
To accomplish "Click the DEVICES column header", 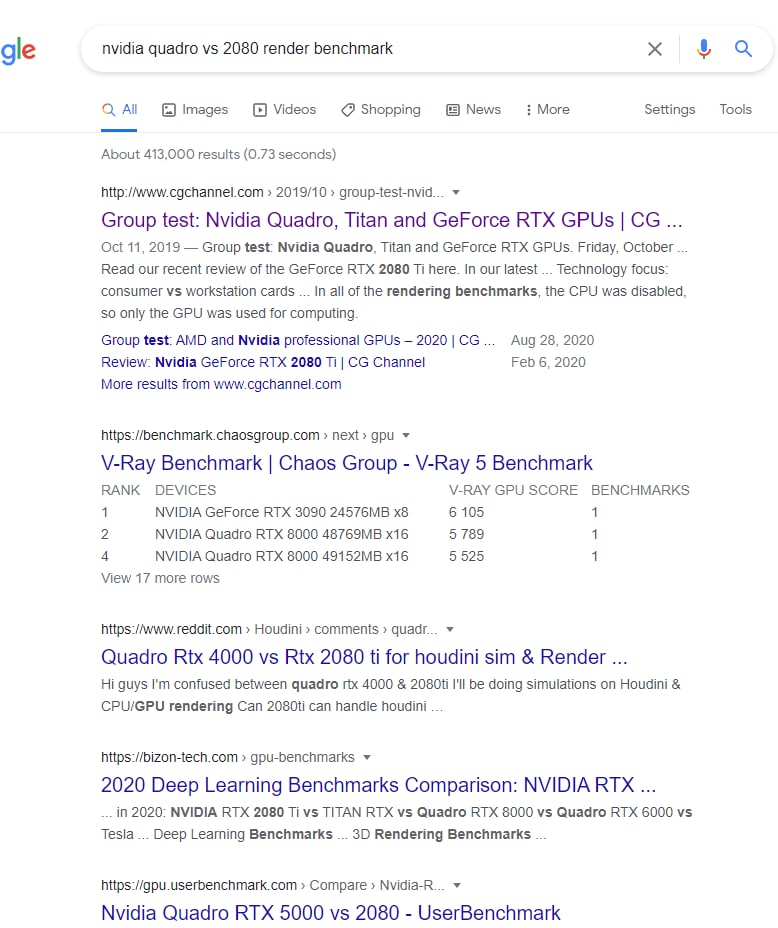I will [x=185, y=491].
